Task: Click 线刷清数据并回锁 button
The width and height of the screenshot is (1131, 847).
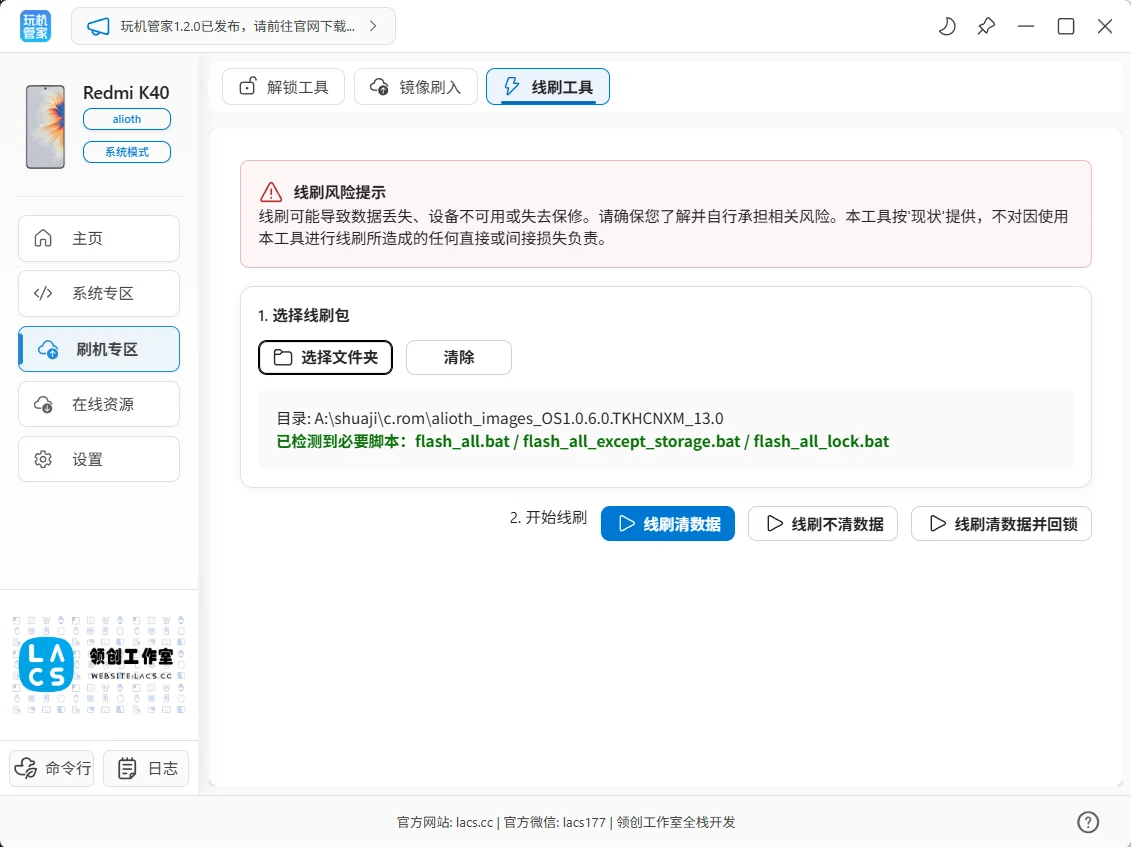Action: coord(1000,523)
